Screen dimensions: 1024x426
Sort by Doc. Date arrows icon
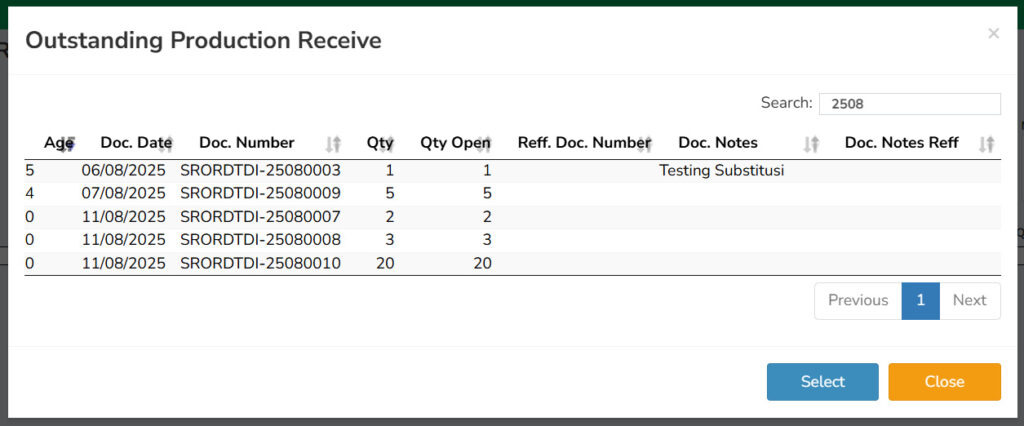(x=165, y=144)
